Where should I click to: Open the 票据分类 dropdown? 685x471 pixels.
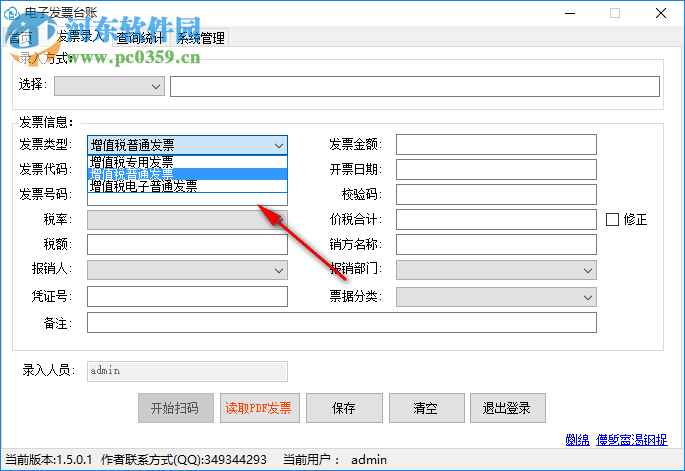click(496, 297)
